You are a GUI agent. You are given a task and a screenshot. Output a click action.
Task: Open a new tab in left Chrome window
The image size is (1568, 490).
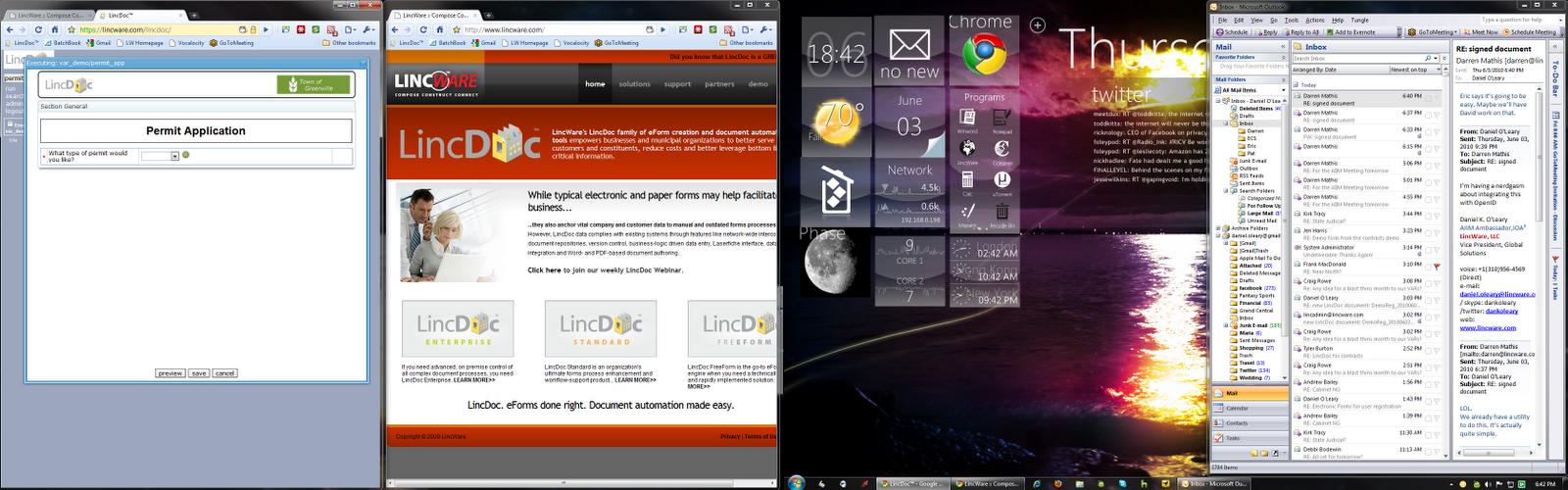pos(194,16)
